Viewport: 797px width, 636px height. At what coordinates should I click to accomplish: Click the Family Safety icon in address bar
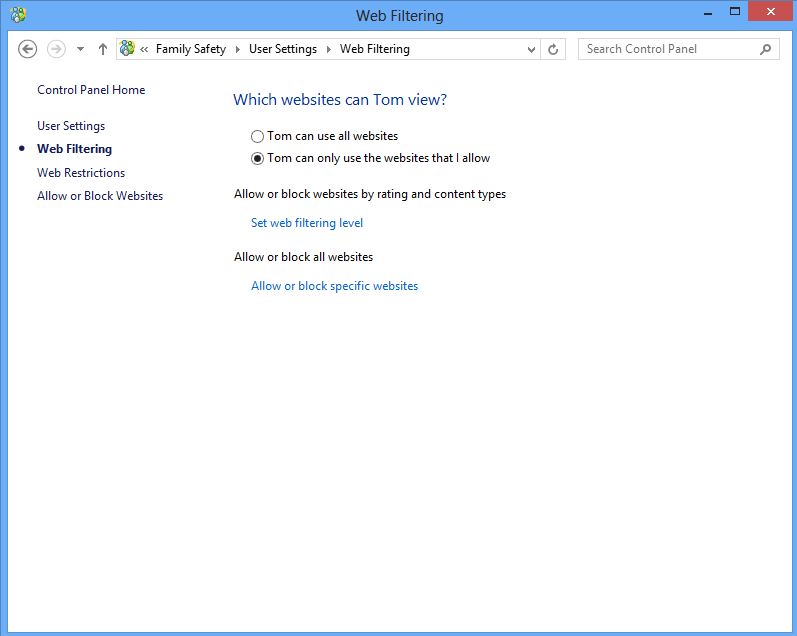point(127,49)
